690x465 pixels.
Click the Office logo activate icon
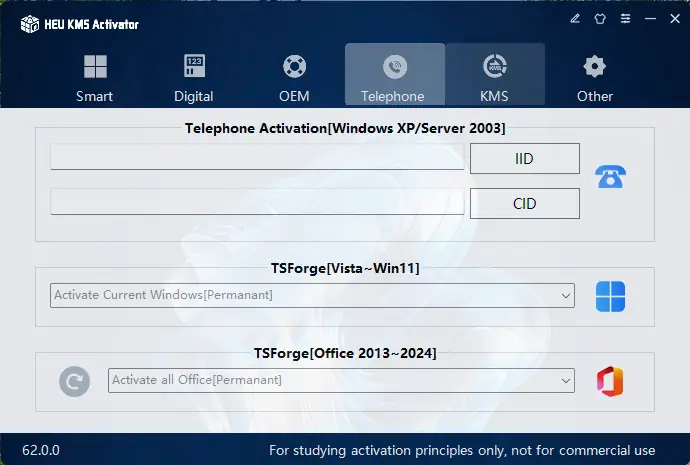610,381
